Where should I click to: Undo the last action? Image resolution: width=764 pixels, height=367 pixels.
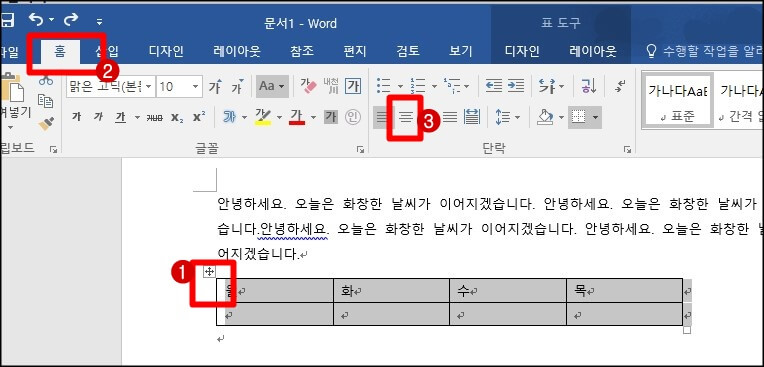point(37,19)
